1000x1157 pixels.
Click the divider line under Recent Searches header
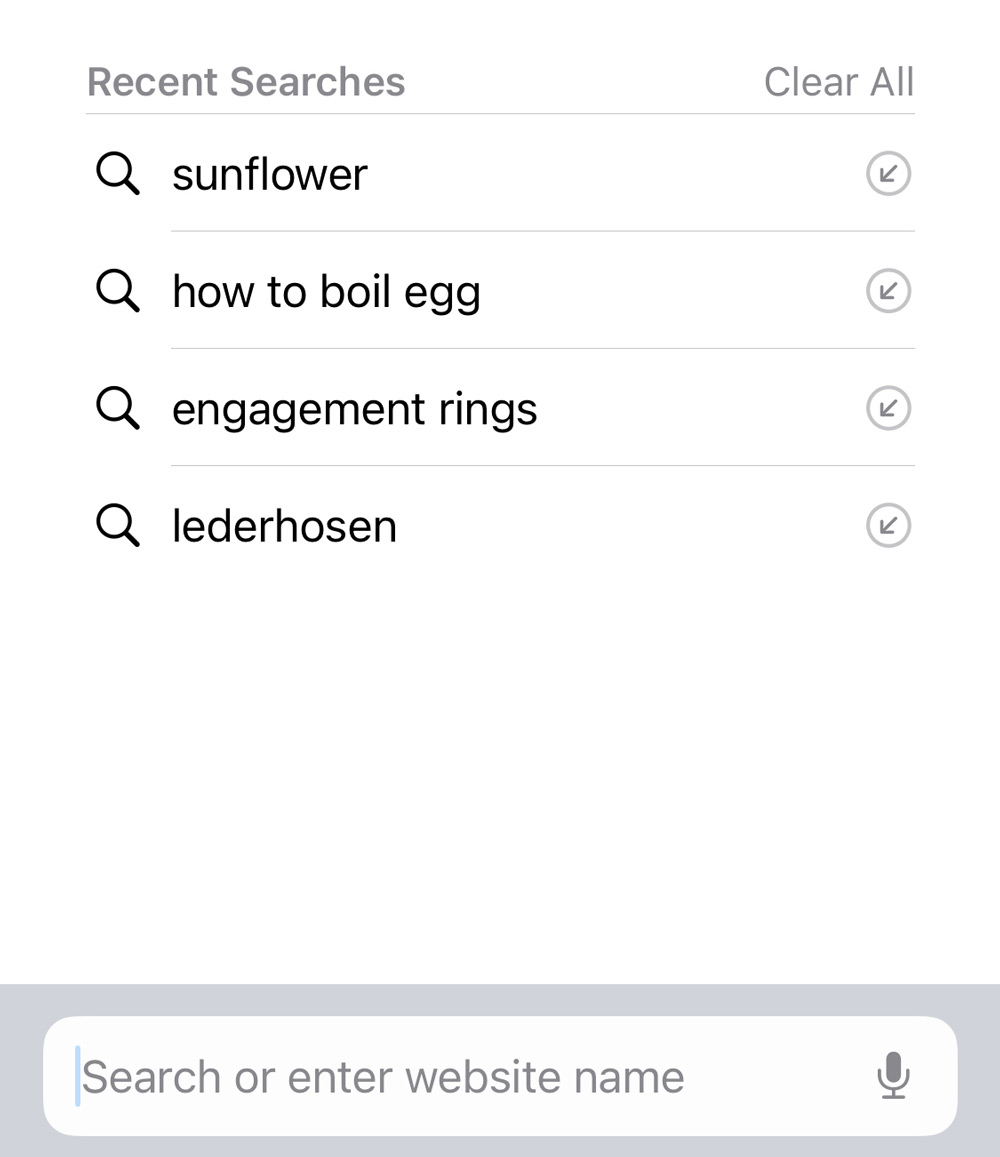[500, 114]
